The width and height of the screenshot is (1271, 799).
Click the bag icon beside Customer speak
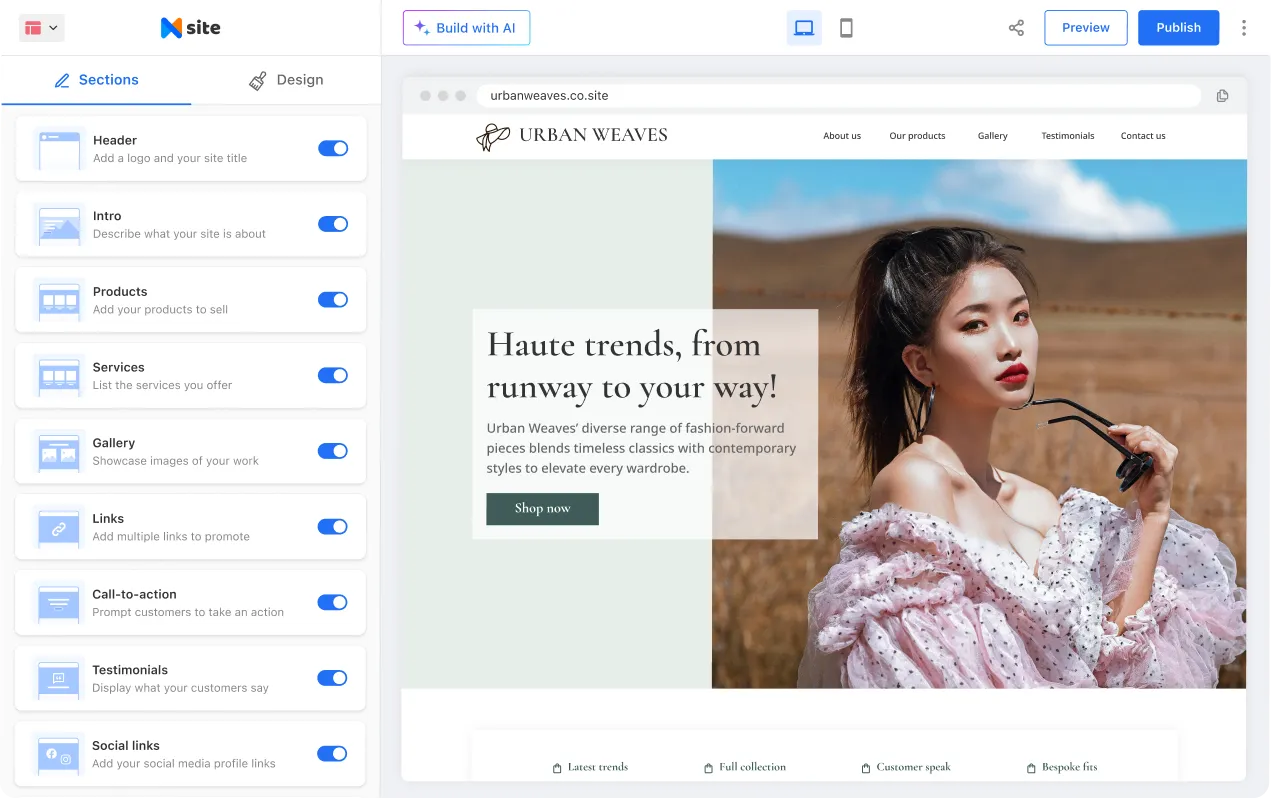866,768
